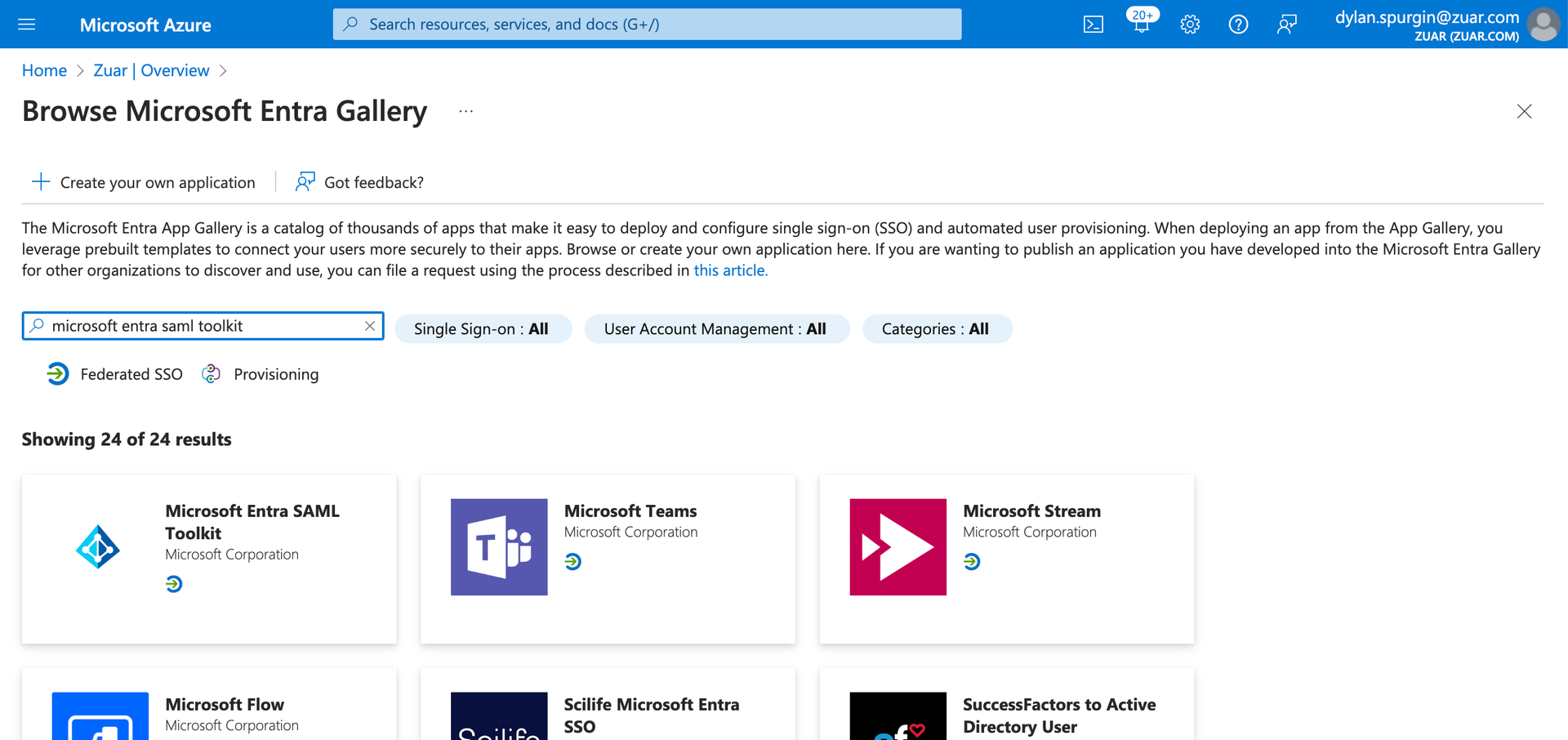The width and height of the screenshot is (1568, 740).
Task: Launch Cloud Shell from the top bar
Action: (x=1093, y=25)
